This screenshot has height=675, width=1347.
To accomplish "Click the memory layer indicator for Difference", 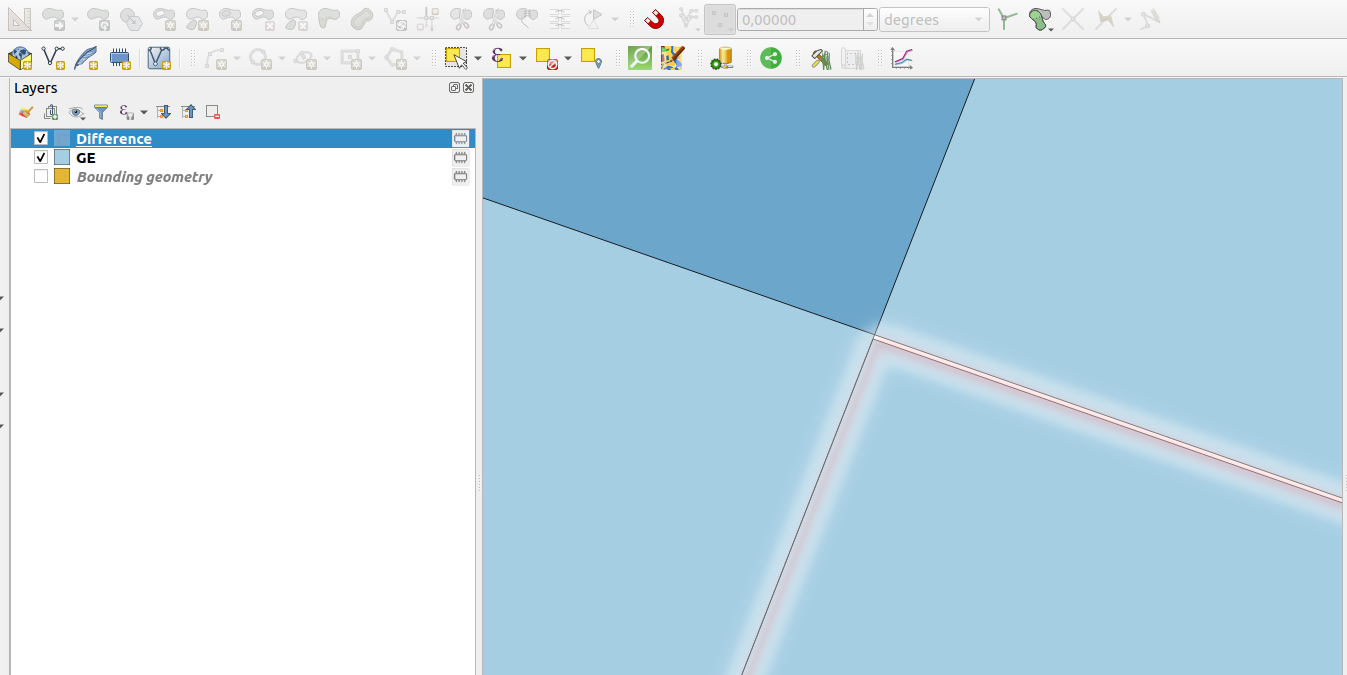I will (461, 138).
